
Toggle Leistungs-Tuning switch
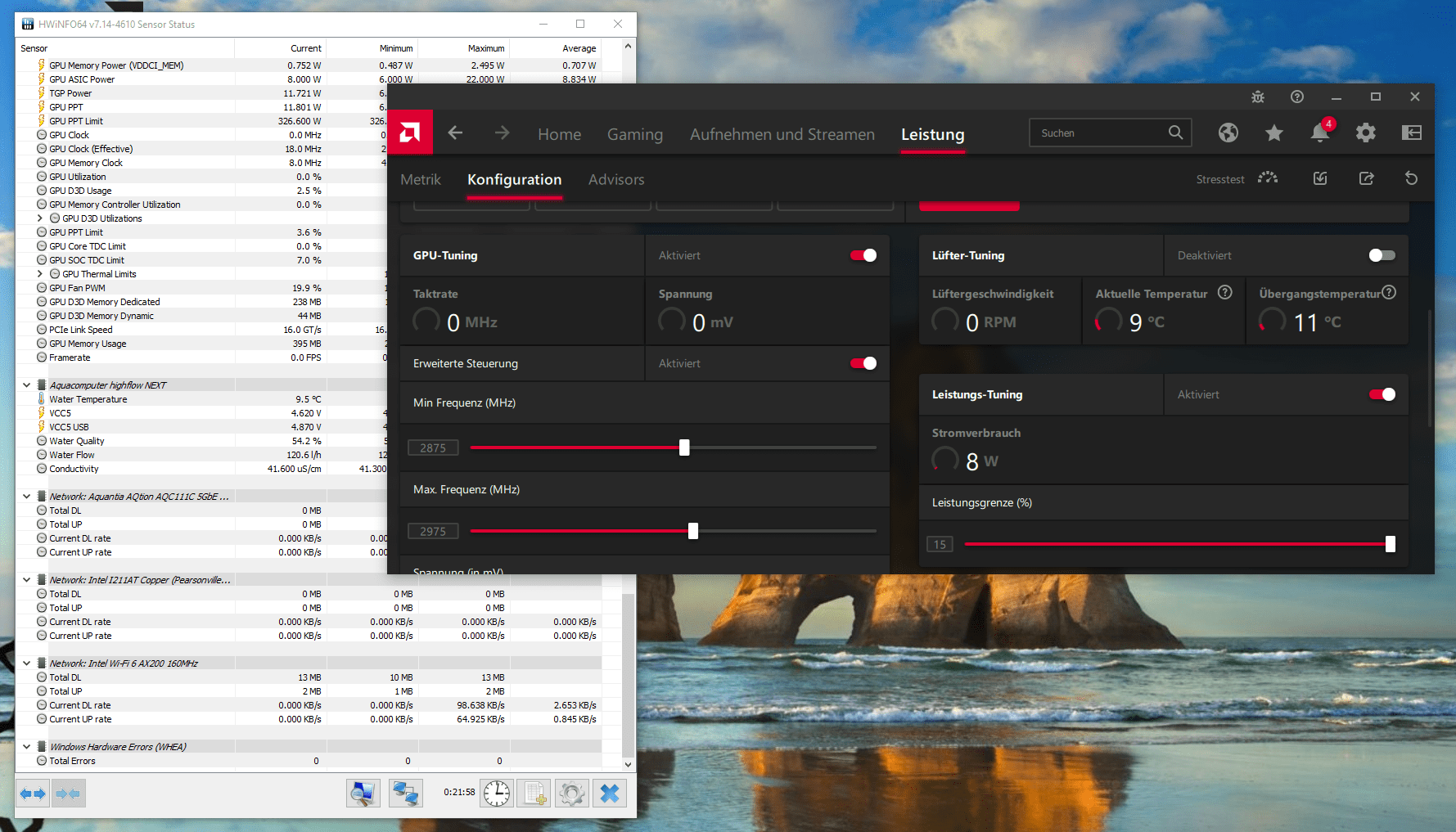click(x=1382, y=394)
